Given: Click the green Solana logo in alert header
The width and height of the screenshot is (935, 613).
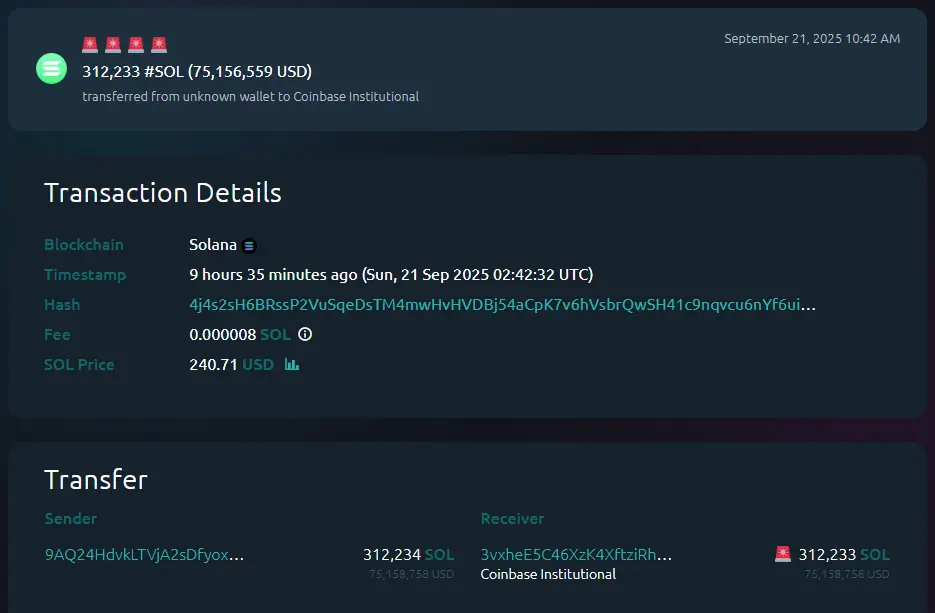Looking at the screenshot, I should point(51,68).
